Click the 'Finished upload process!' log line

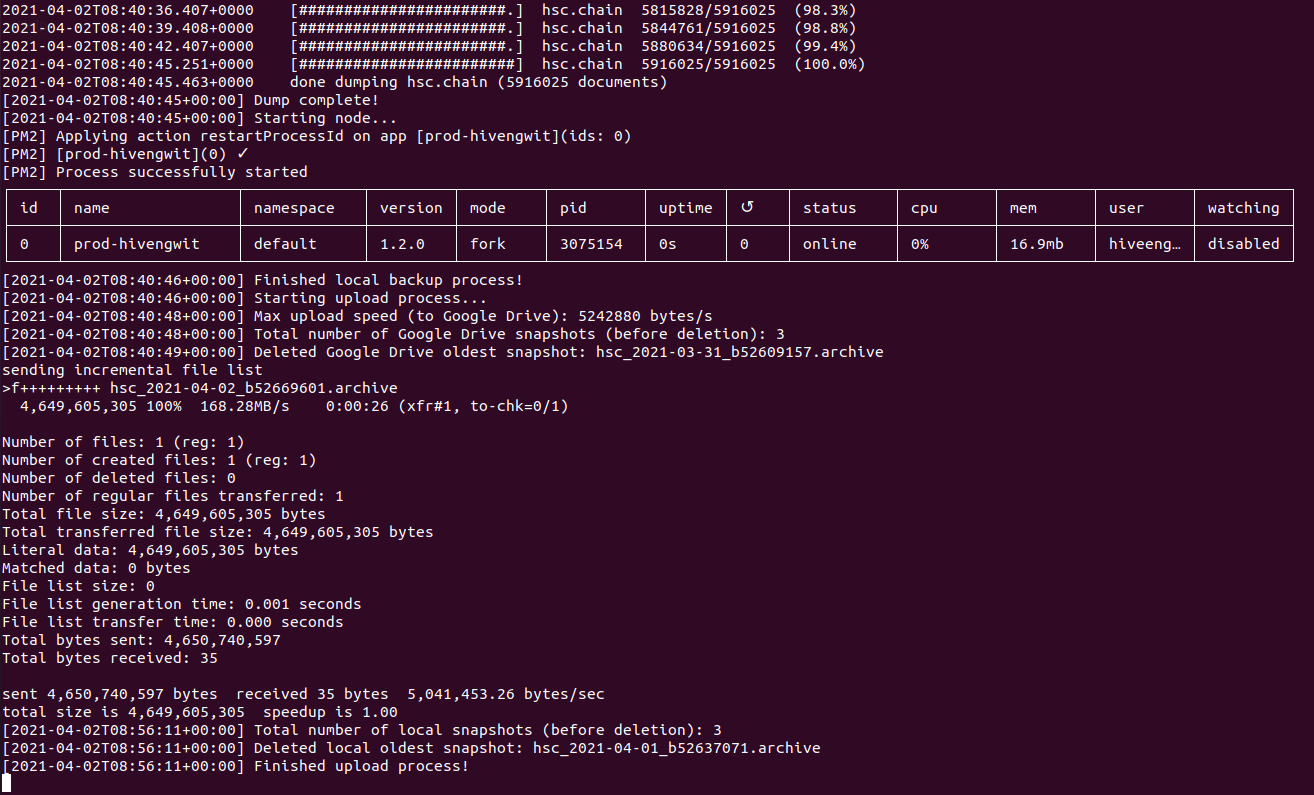click(361, 766)
